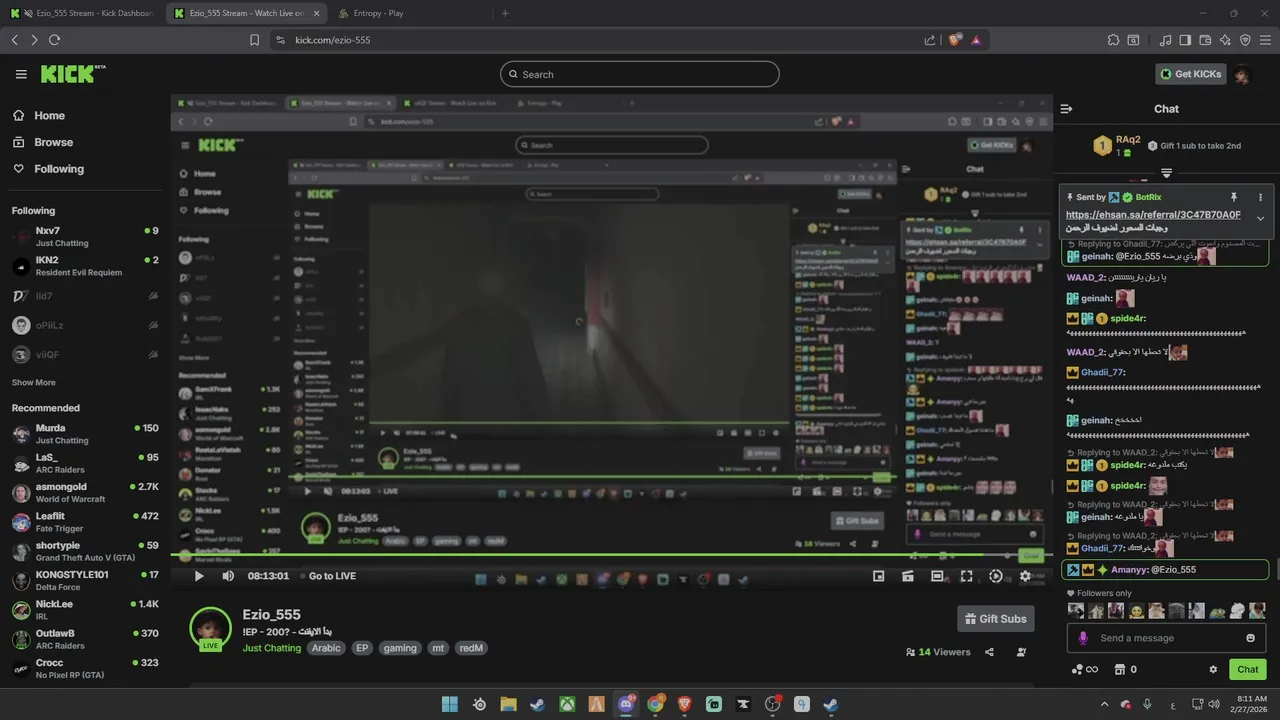Open video player settings gear
Screen dimensions: 1280x720
1025,576
